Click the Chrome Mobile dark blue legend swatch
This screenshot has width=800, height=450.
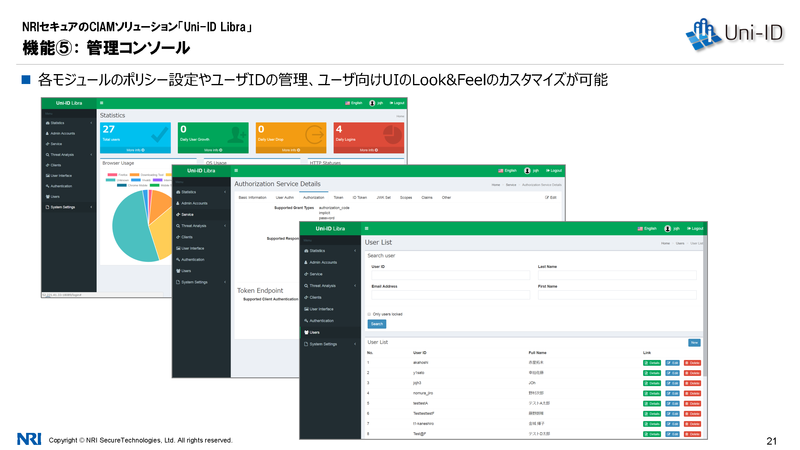click(x=122, y=185)
